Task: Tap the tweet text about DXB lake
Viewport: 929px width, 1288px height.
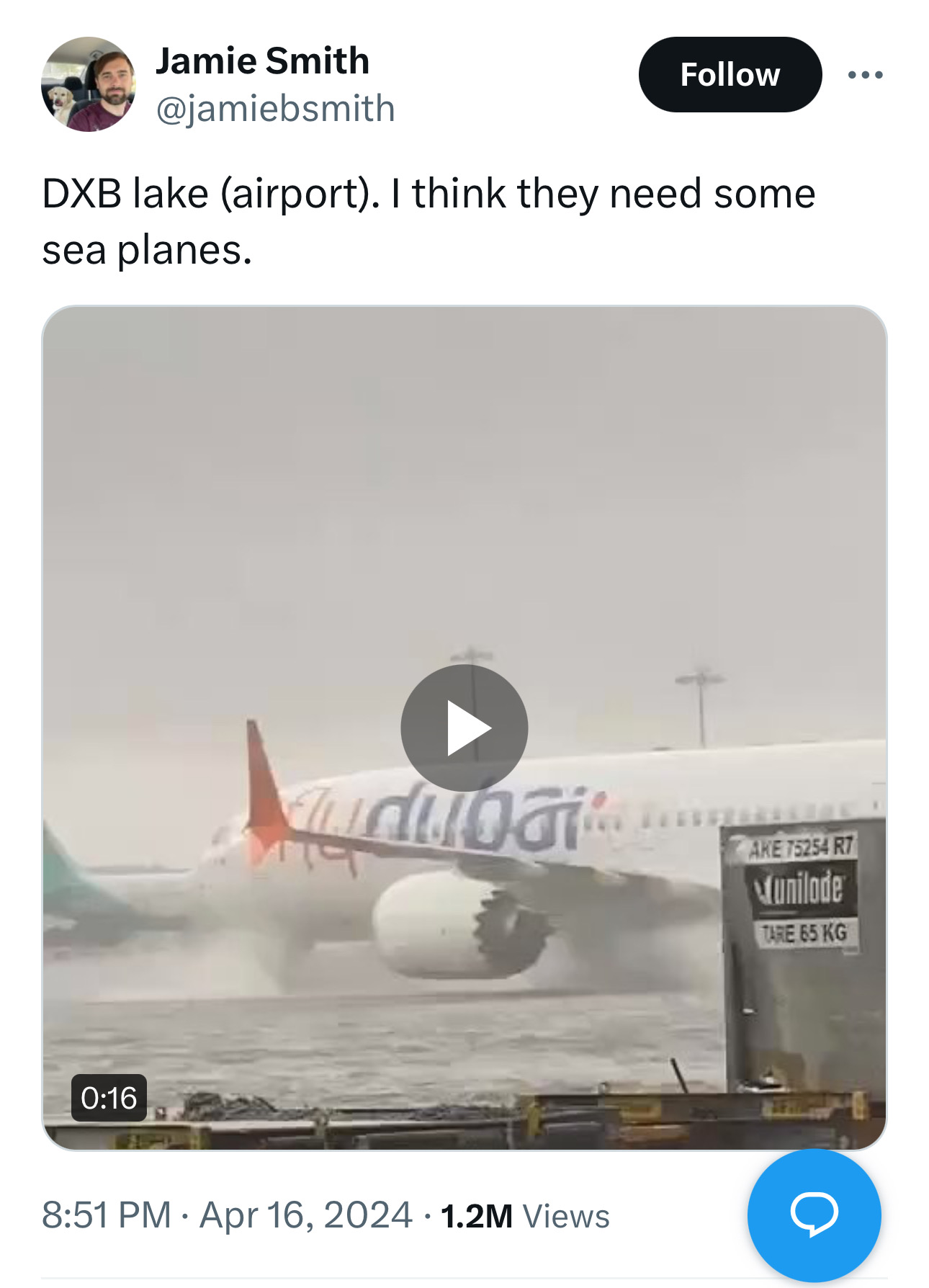Action: pyautogui.click(x=428, y=222)
